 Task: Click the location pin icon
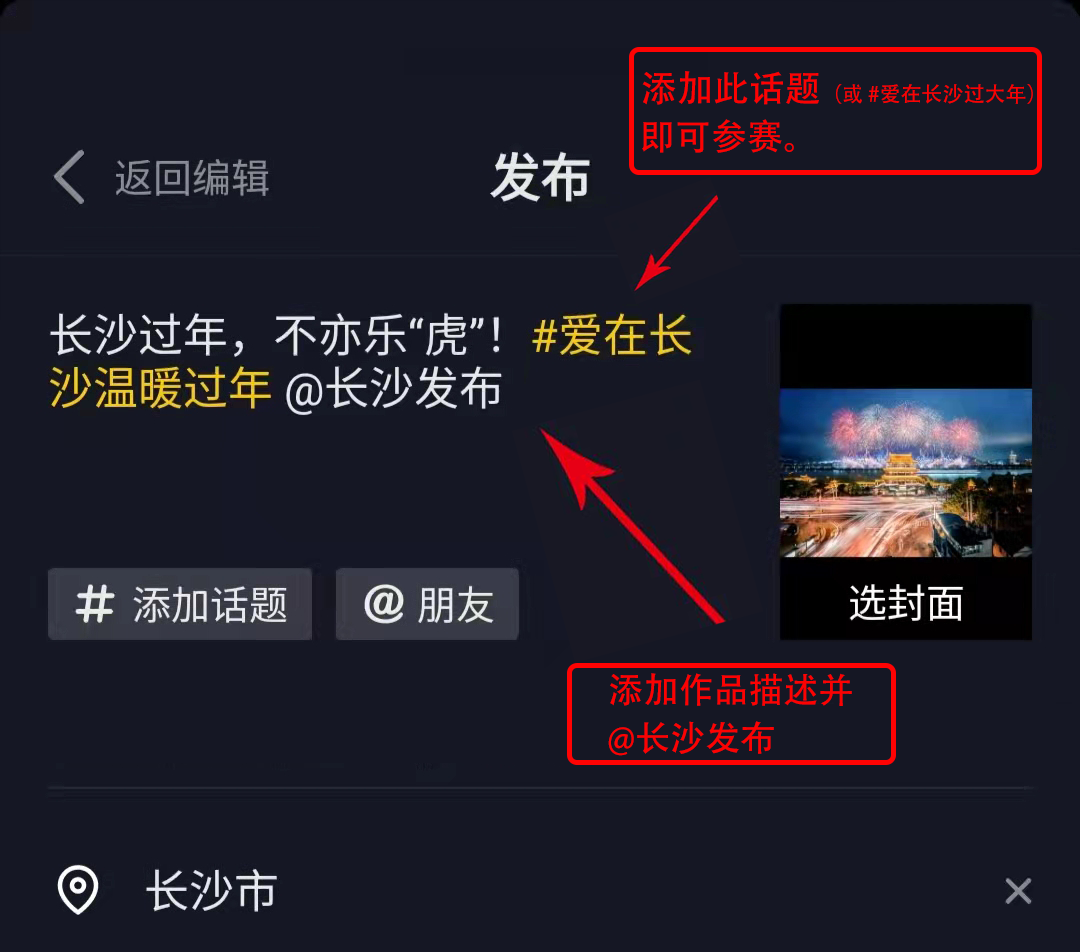coord(78,889)
